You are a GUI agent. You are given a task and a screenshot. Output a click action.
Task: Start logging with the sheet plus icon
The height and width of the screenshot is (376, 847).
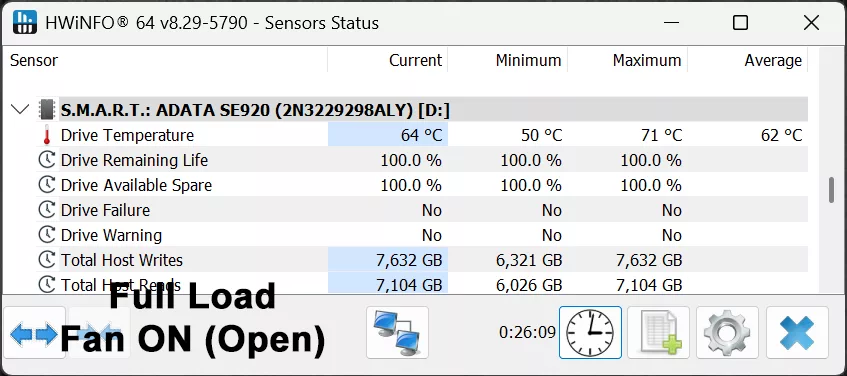[x=658, y=332]
